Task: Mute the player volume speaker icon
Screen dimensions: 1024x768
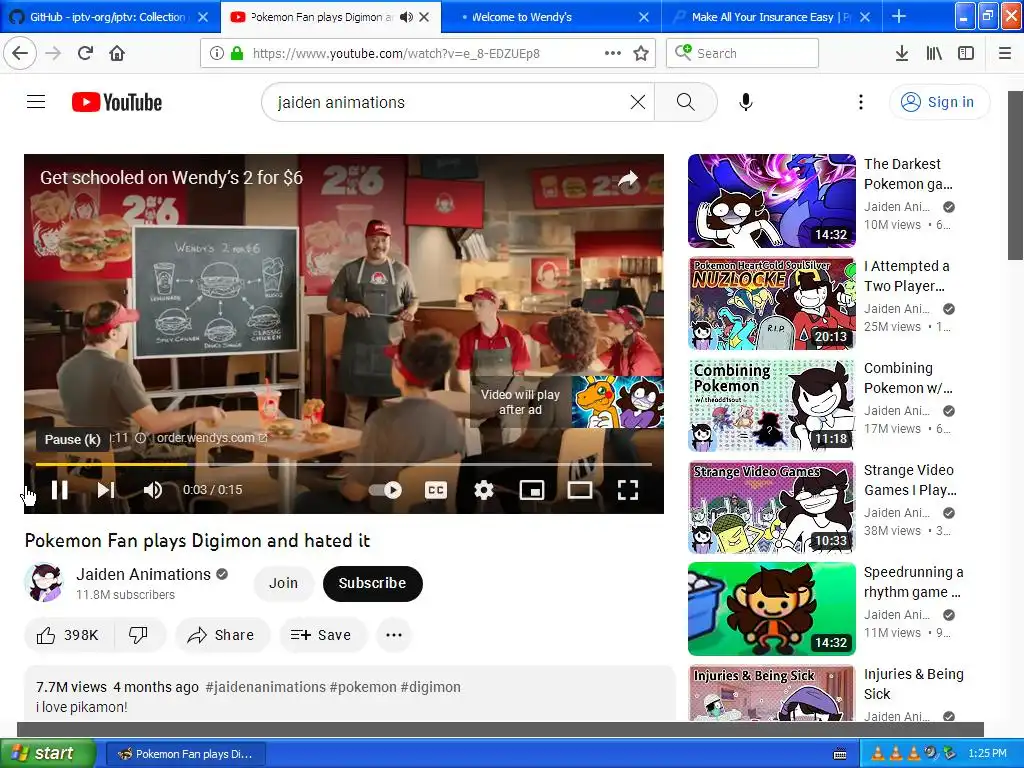Action: click(x=153, y=490)
